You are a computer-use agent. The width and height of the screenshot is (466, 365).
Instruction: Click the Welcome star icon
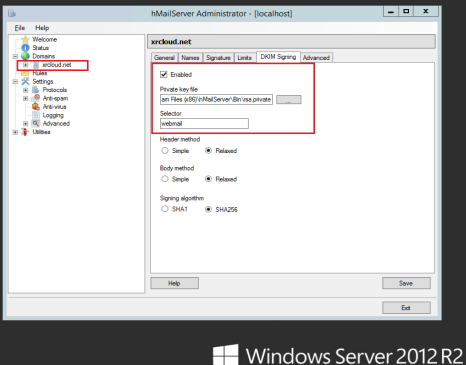(x=25, y=39)
